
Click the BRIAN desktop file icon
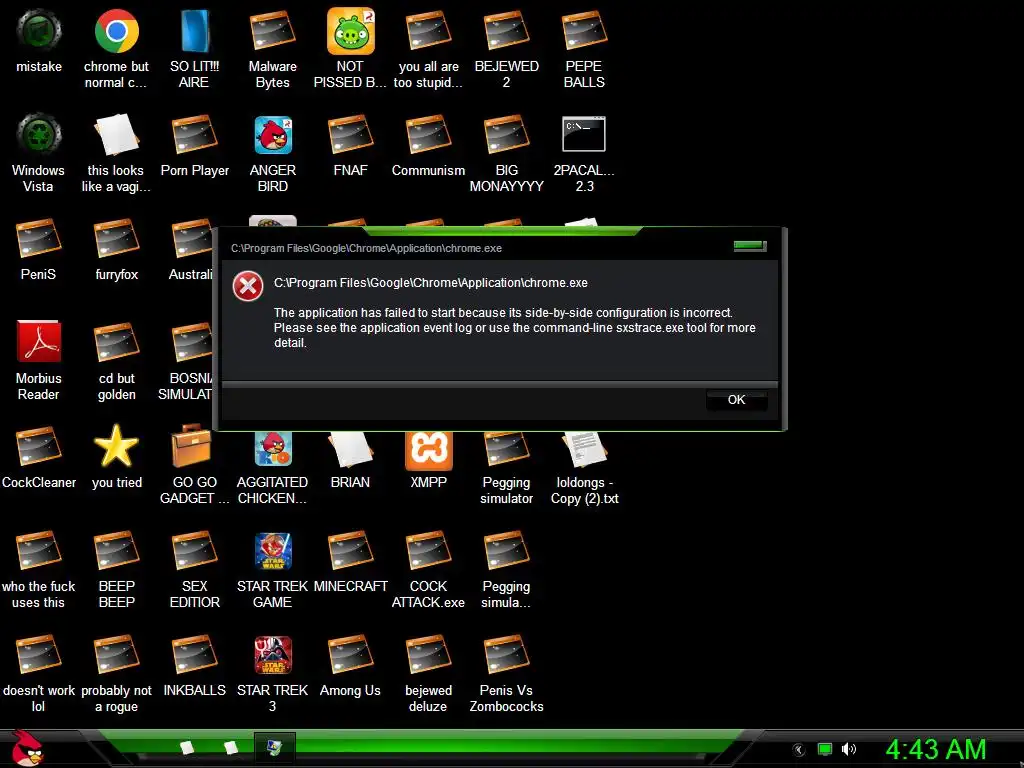(x=351, y=460)
